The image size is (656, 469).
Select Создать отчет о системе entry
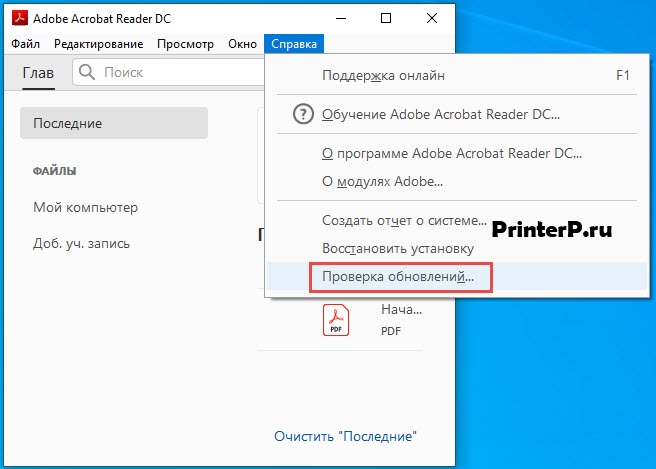click(404, 220)
